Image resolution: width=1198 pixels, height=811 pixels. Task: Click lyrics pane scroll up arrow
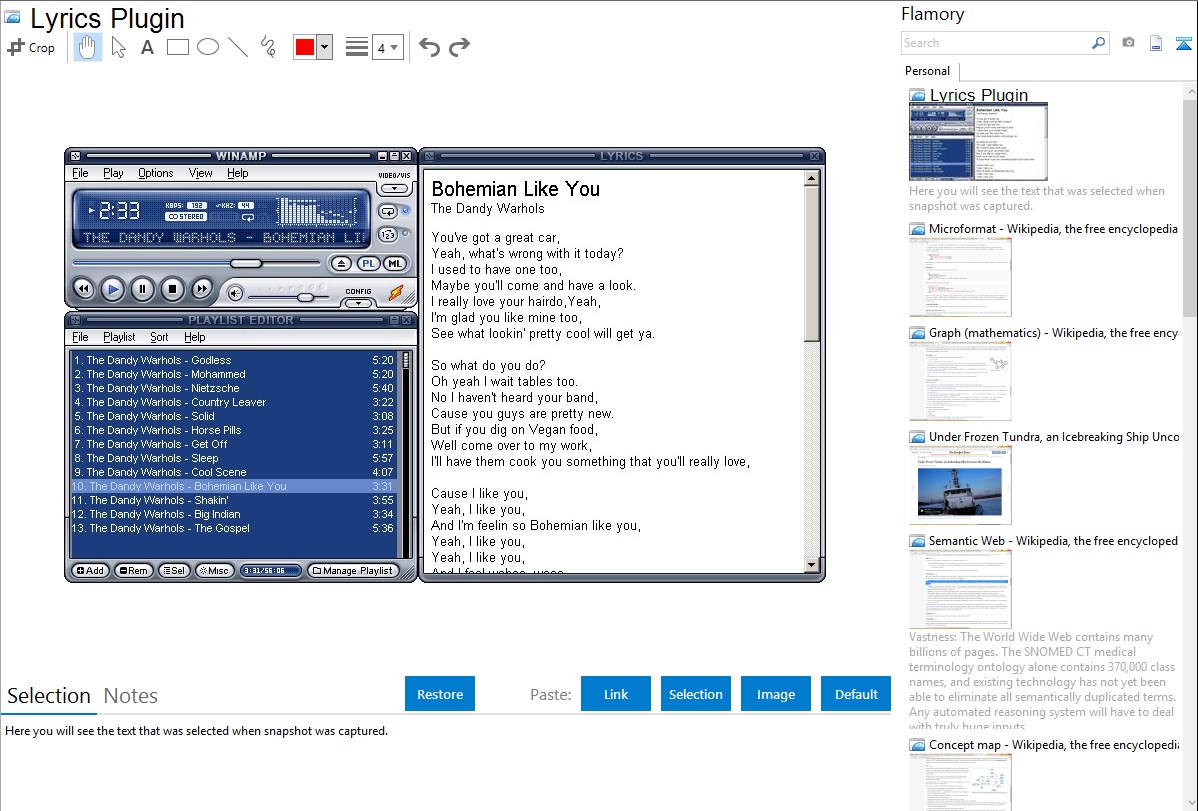tap(811, 178)
